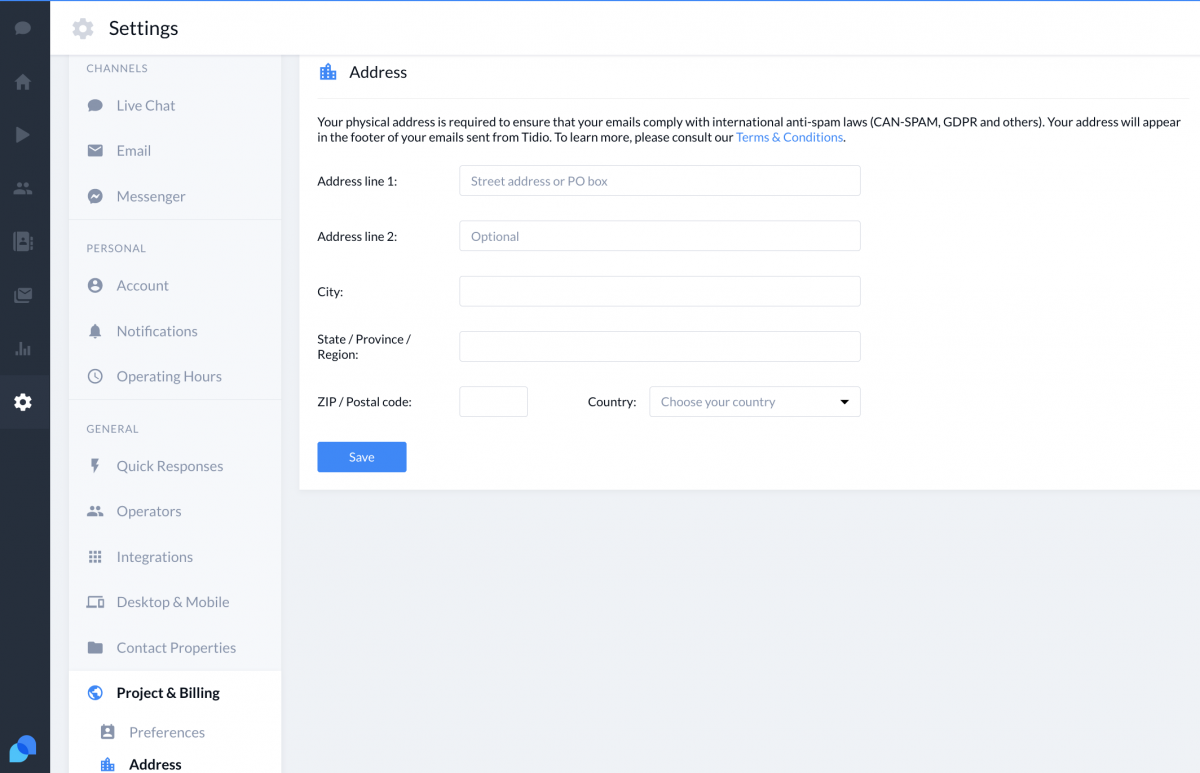
Task: Go to the home dashboard icon
Action: [x=23, y=82]
